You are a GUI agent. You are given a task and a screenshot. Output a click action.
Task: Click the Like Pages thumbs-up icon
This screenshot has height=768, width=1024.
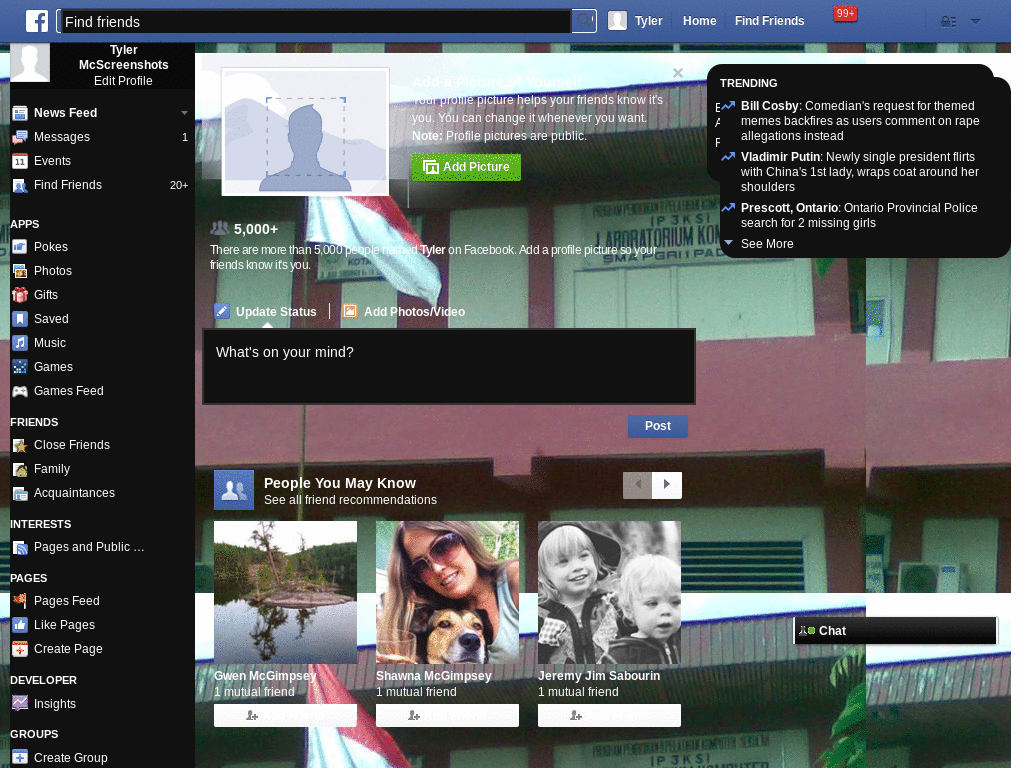point(20,625)
